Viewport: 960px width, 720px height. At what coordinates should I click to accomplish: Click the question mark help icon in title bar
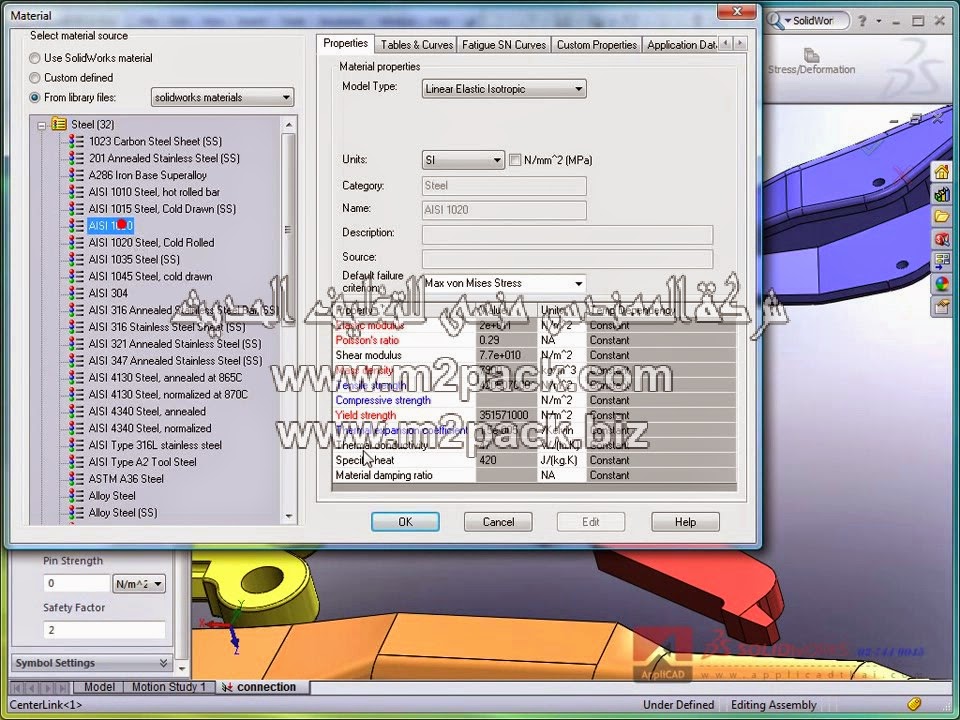click(862, 21)
